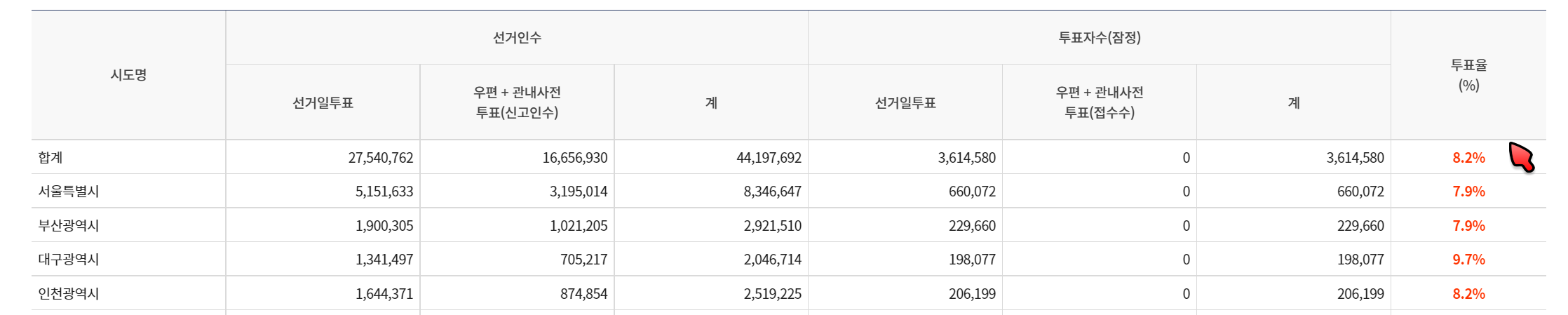Viewport: 1568px width, 315px height.
Task: Click the value 27,540,762 in 합계 row
Action: click(381, 158)
